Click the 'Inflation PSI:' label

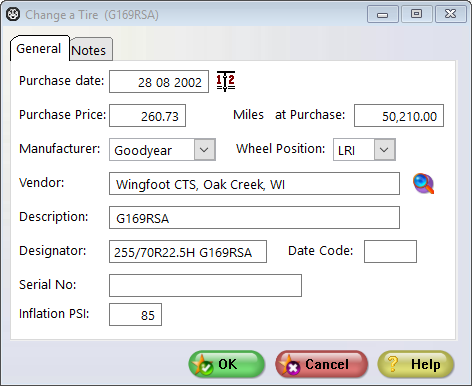click(x=54, y=314)
